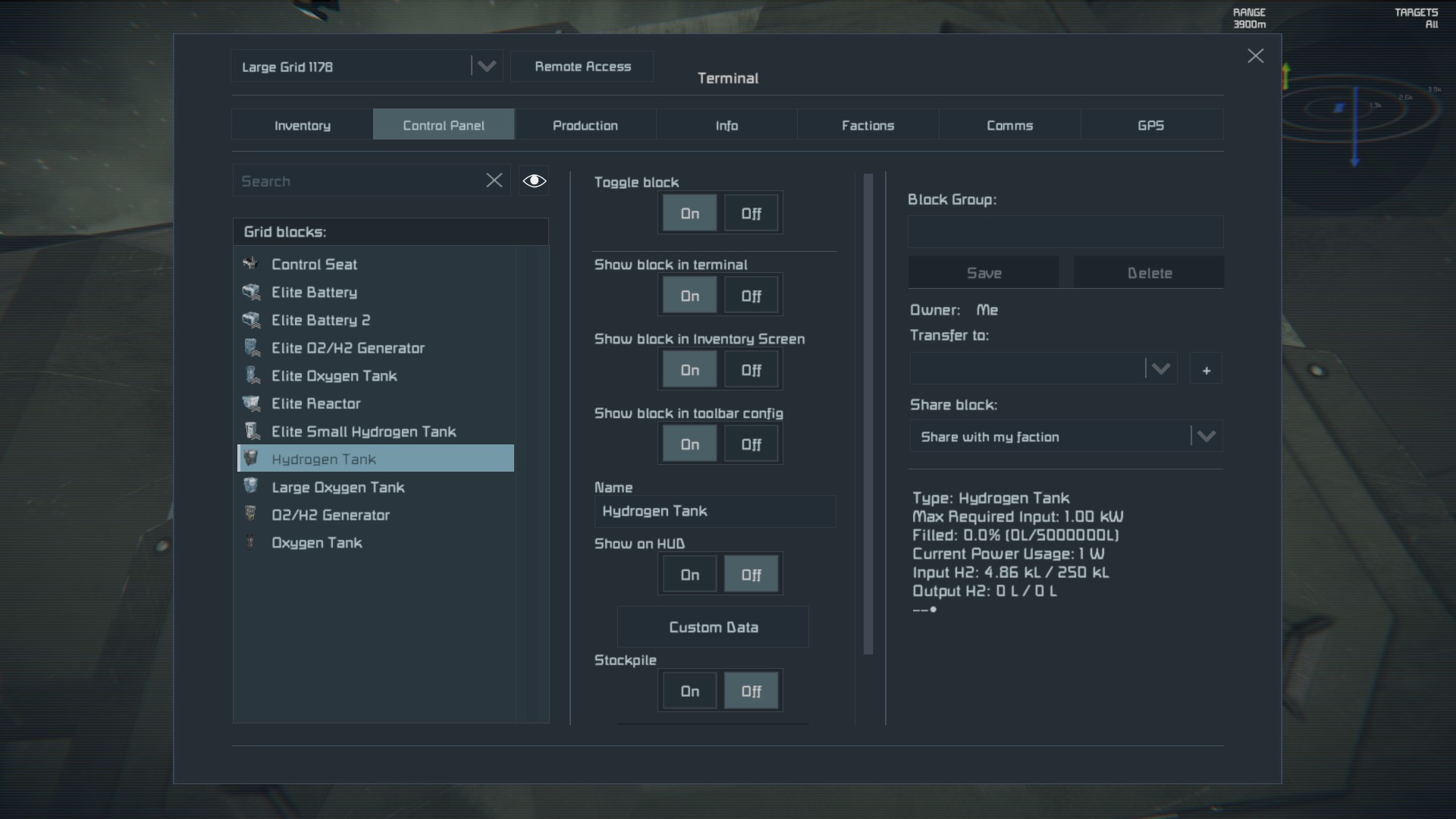The image size is (1456, 819).
Task: Expand the Large Grid 1178 dropdown
Action: pos(486,66)
